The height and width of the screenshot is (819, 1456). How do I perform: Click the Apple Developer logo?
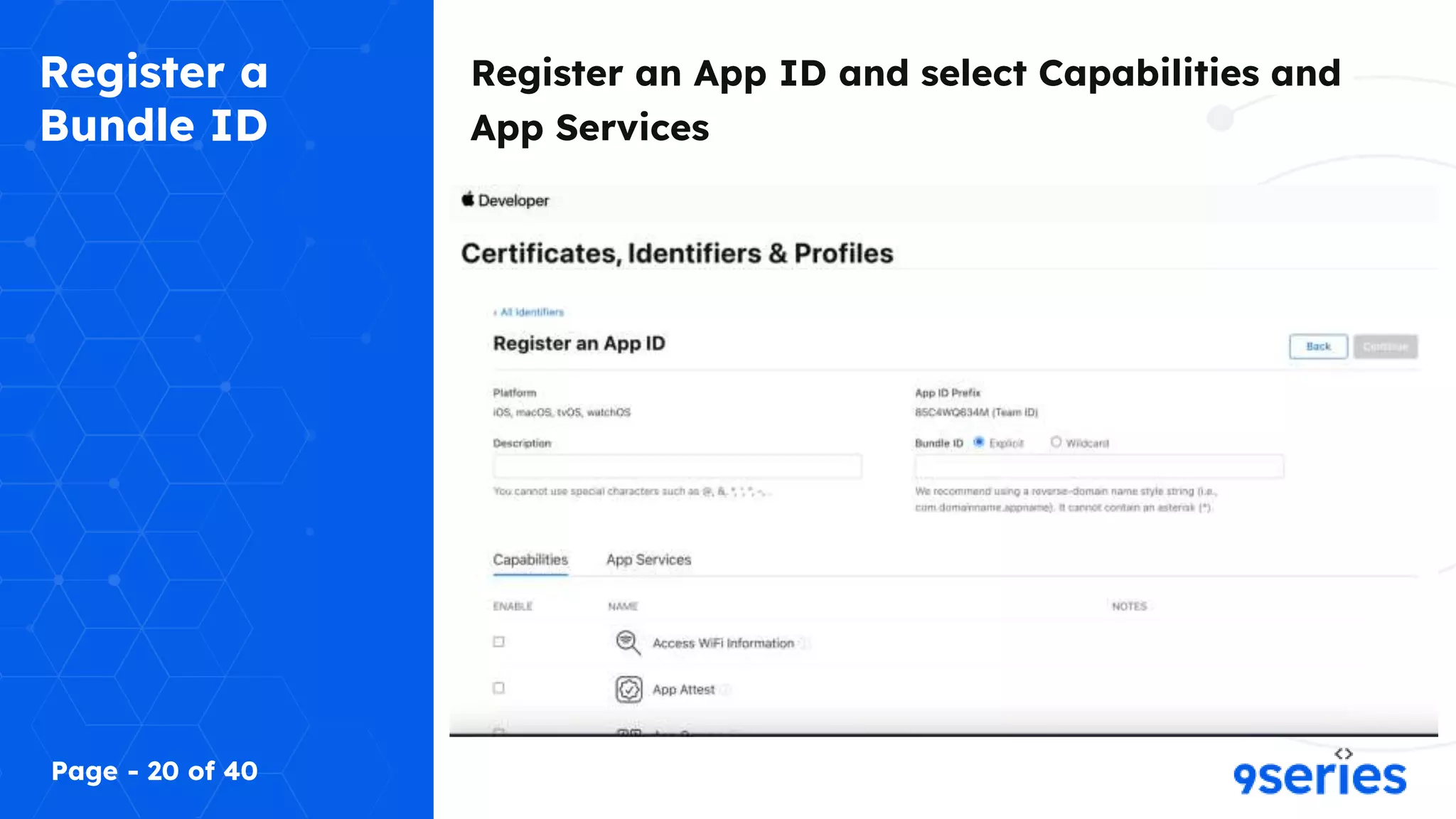[505, 200]
